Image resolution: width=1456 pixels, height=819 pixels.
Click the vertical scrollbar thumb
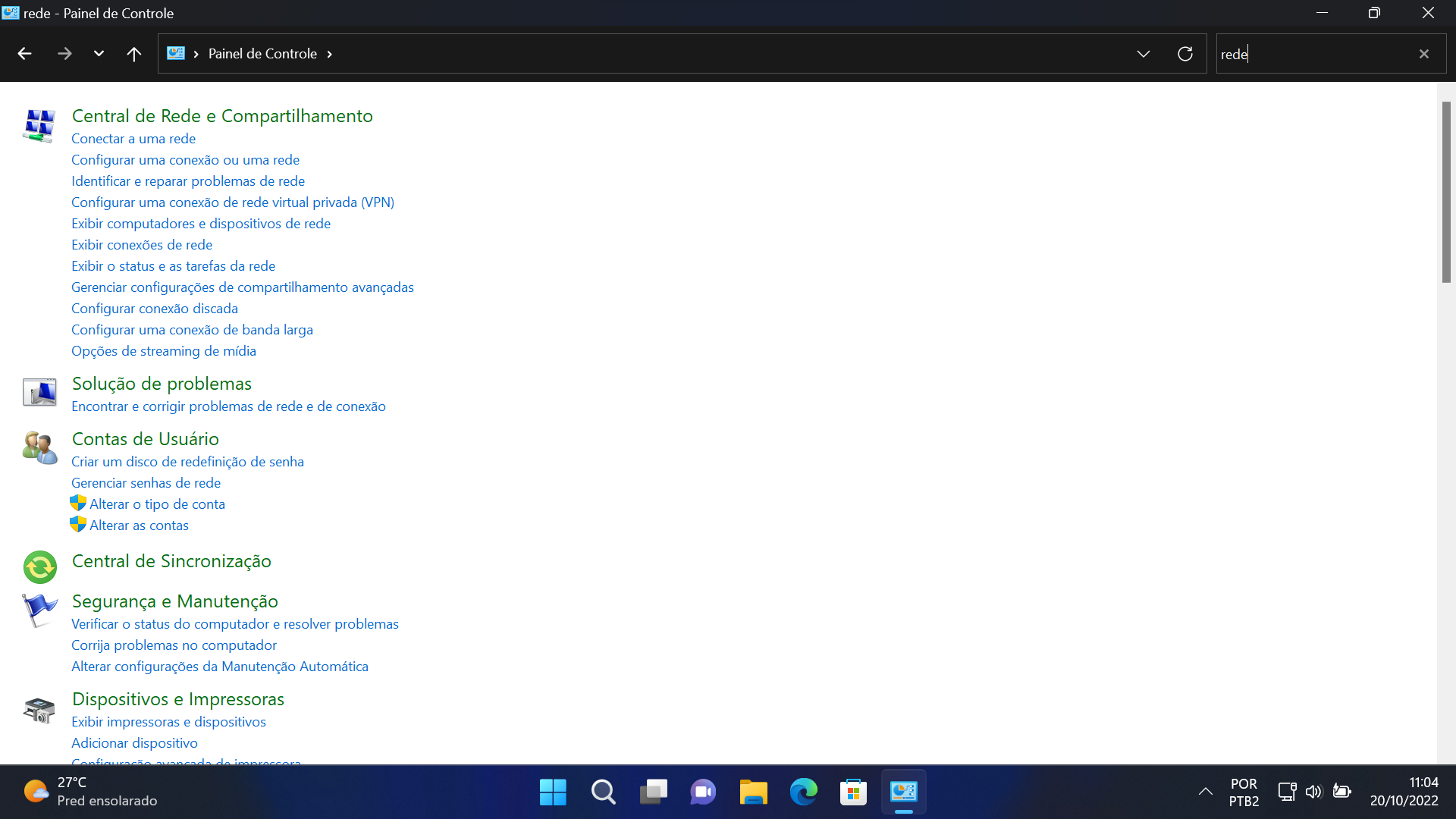point(1446,193)
